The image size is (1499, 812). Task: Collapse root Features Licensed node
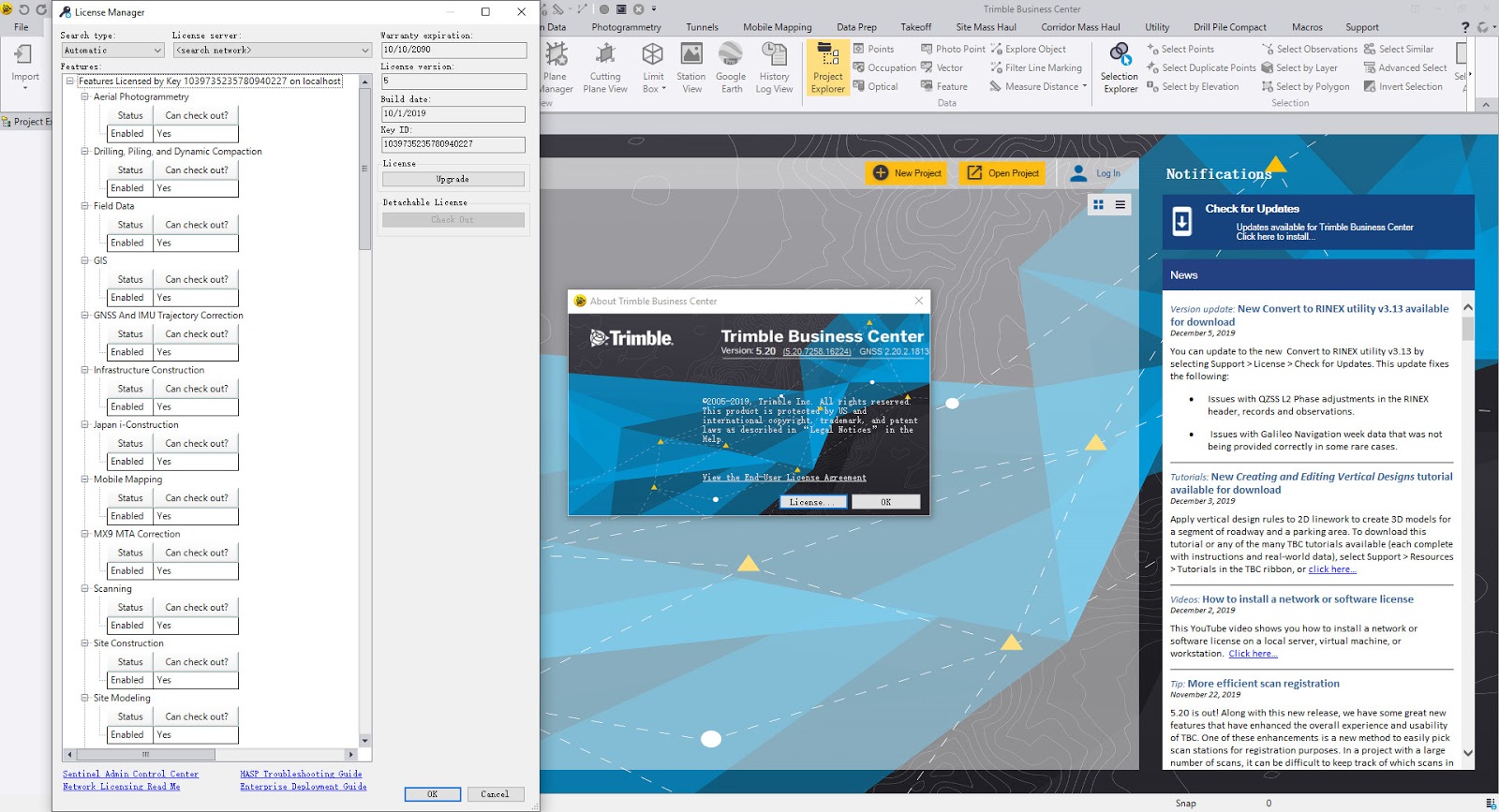[69, 81]
